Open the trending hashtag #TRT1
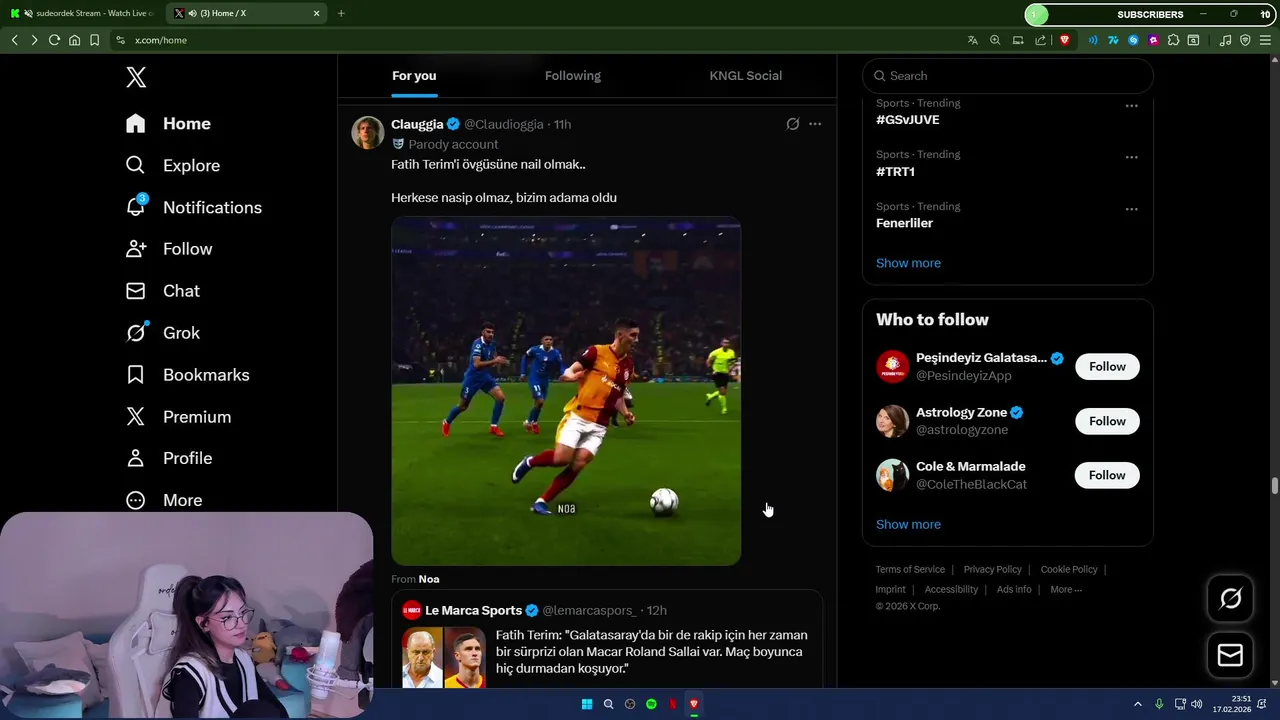Image resolution: width=1280 pixels, height=720 pixels. 896,172
